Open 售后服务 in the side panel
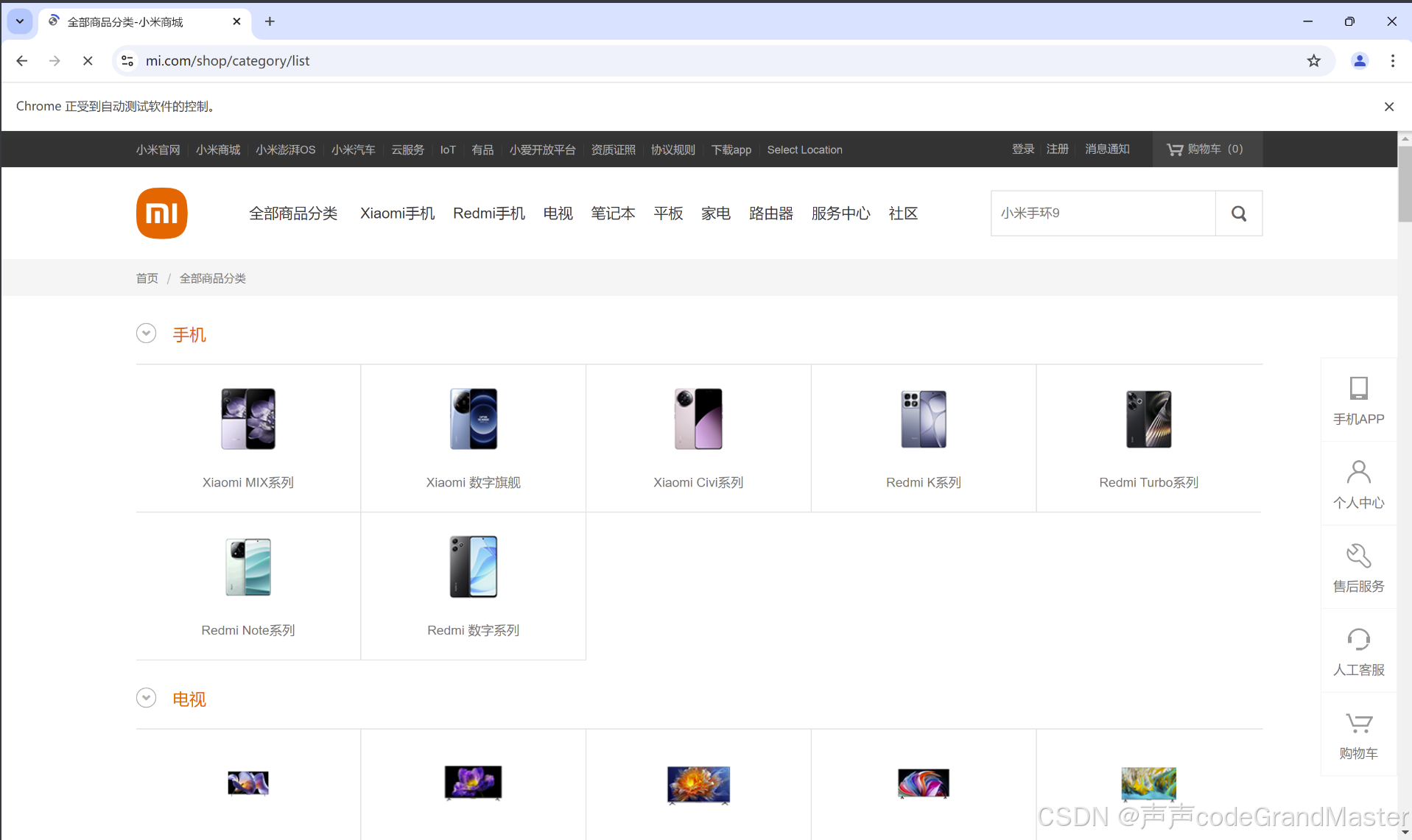Viewport: 1412px width, 840px height. [x=1358, y=567]
